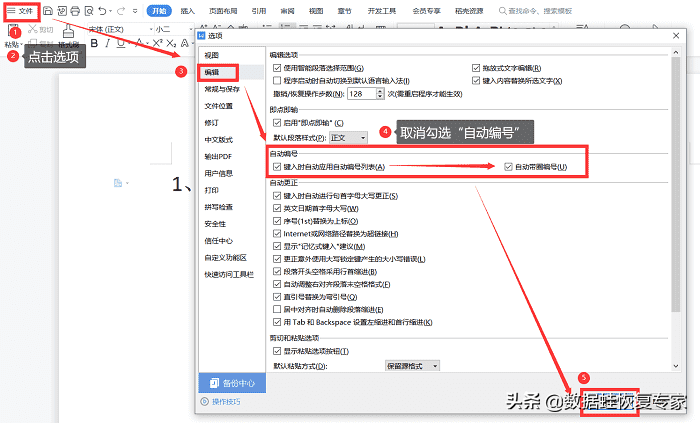The height and width of the screenshot is (423, 700).
Task: Switch to the 页面布局 ribbon tab
Action: 223,11
